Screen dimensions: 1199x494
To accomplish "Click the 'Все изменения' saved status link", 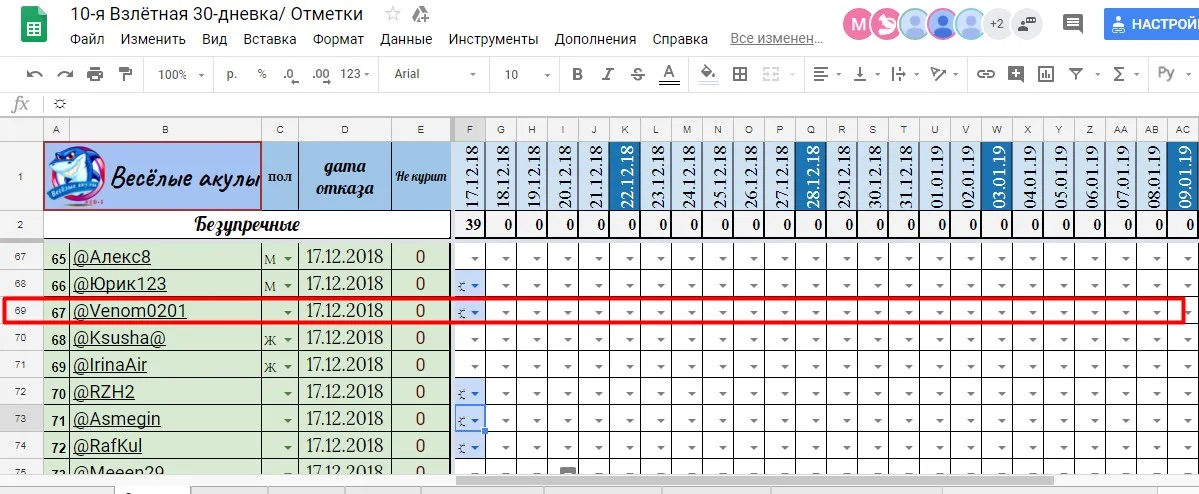I will click(776, 38).
